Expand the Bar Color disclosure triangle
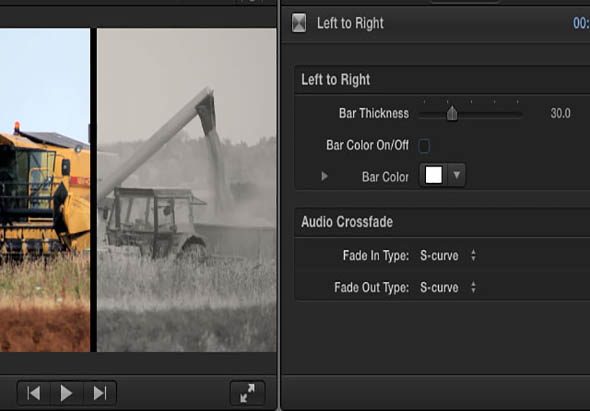This screenshot has width=590, height=411. [x=324, y=176]
